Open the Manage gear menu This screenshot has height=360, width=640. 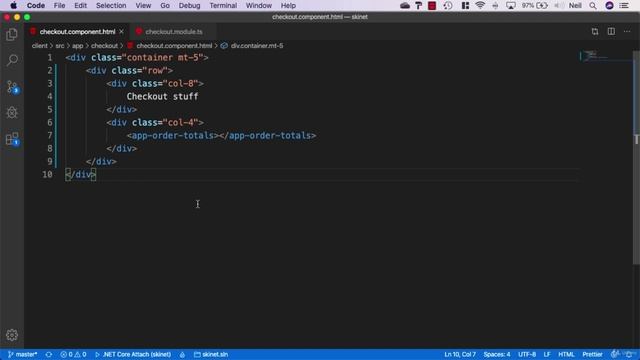tap(12, 335)
